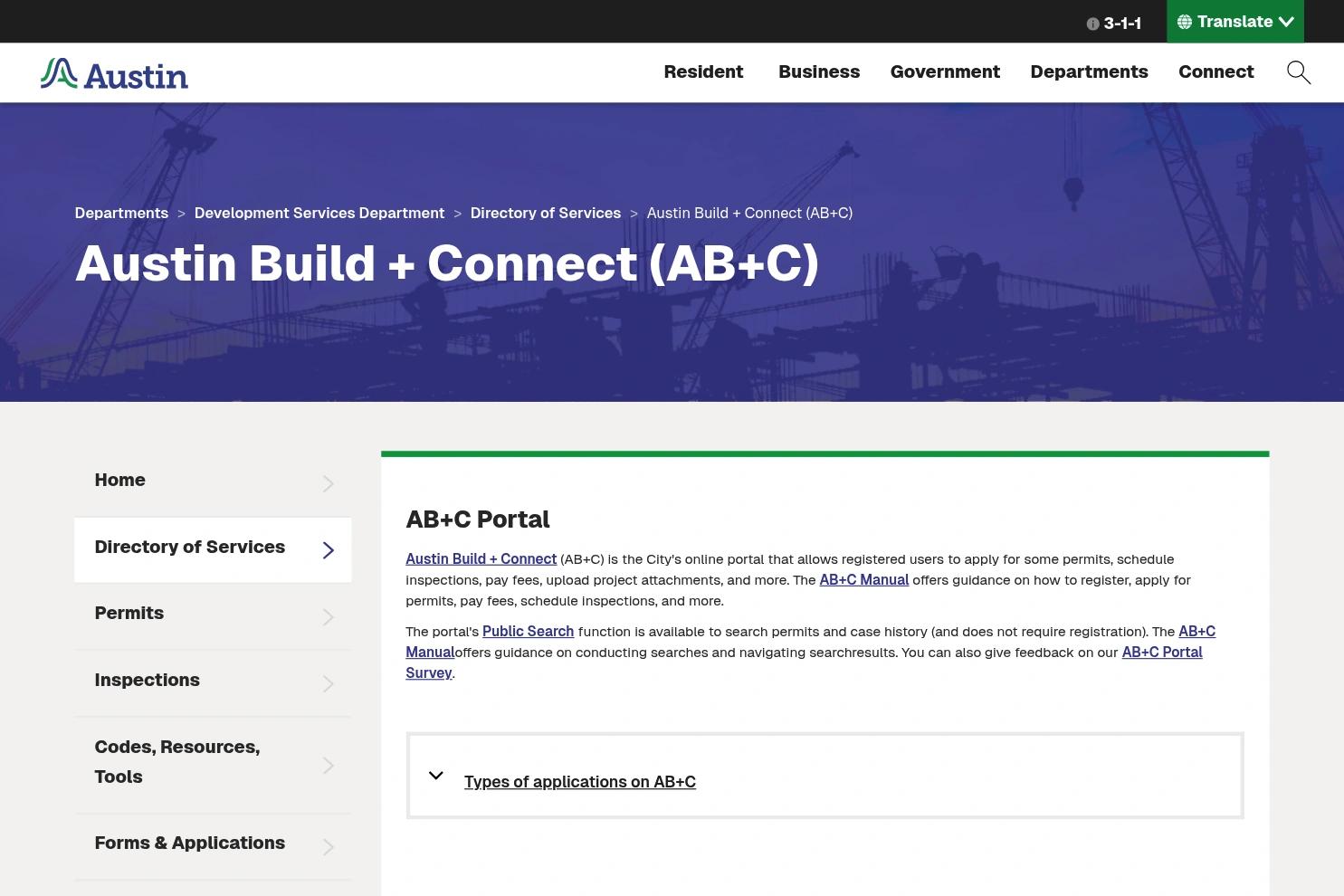Screen dimensions: 1344x896
Task: Open the Public Search link
Action: pyautogui.click(x=528, y=632)
